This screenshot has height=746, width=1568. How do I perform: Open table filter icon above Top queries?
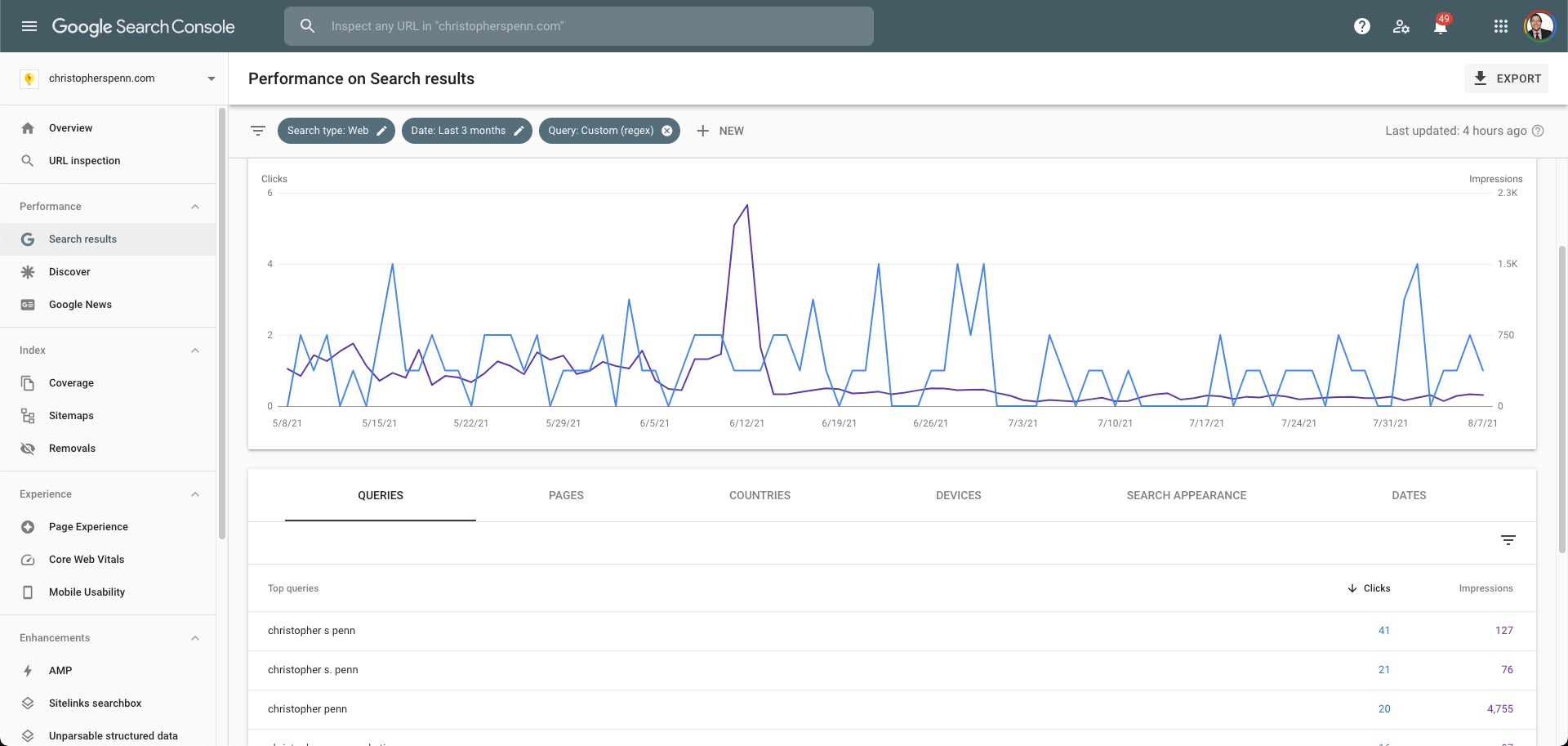(x=1508, y=540)
